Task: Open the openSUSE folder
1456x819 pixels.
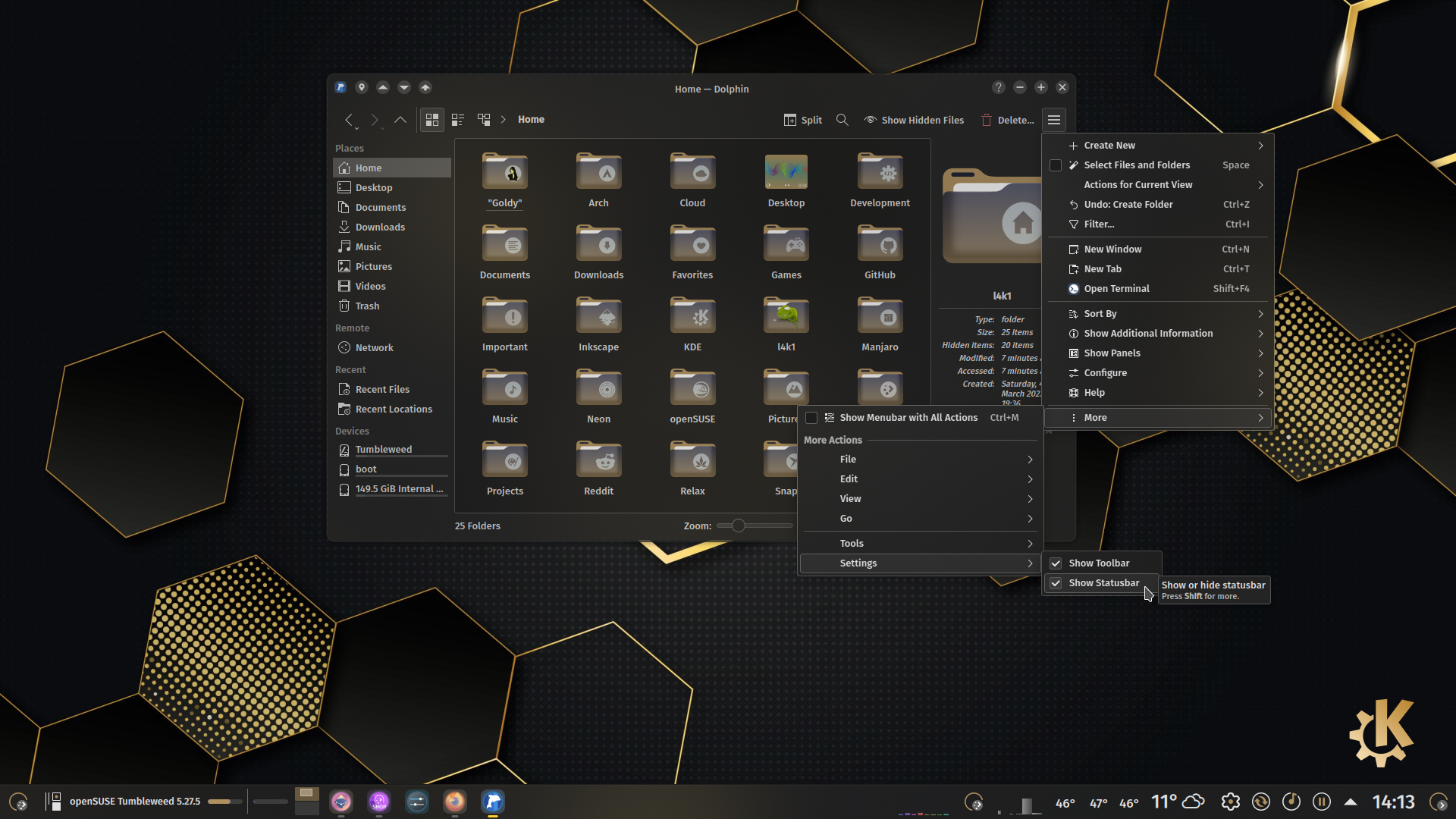Action: tap(692, 397)
